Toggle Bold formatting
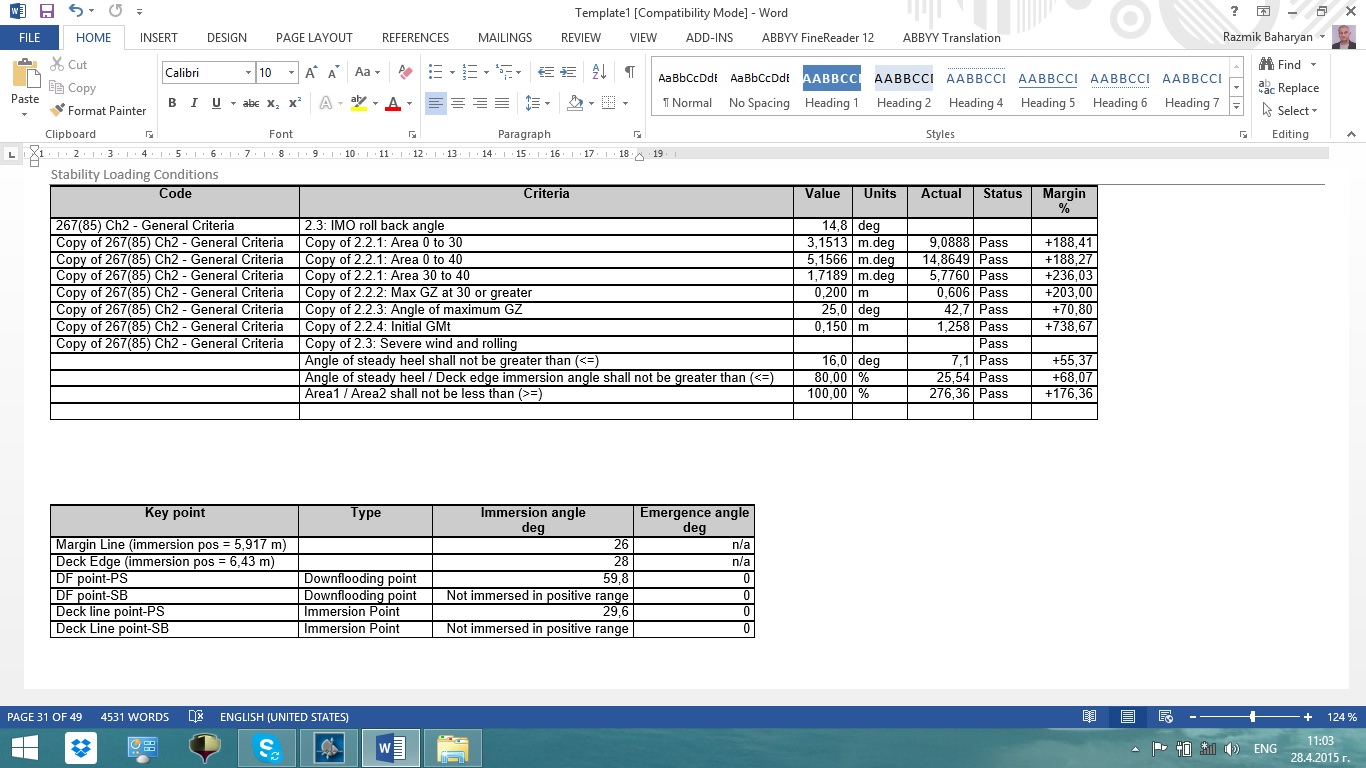The width and height of the screenshot is (1366, 768). tap(172, 103)
